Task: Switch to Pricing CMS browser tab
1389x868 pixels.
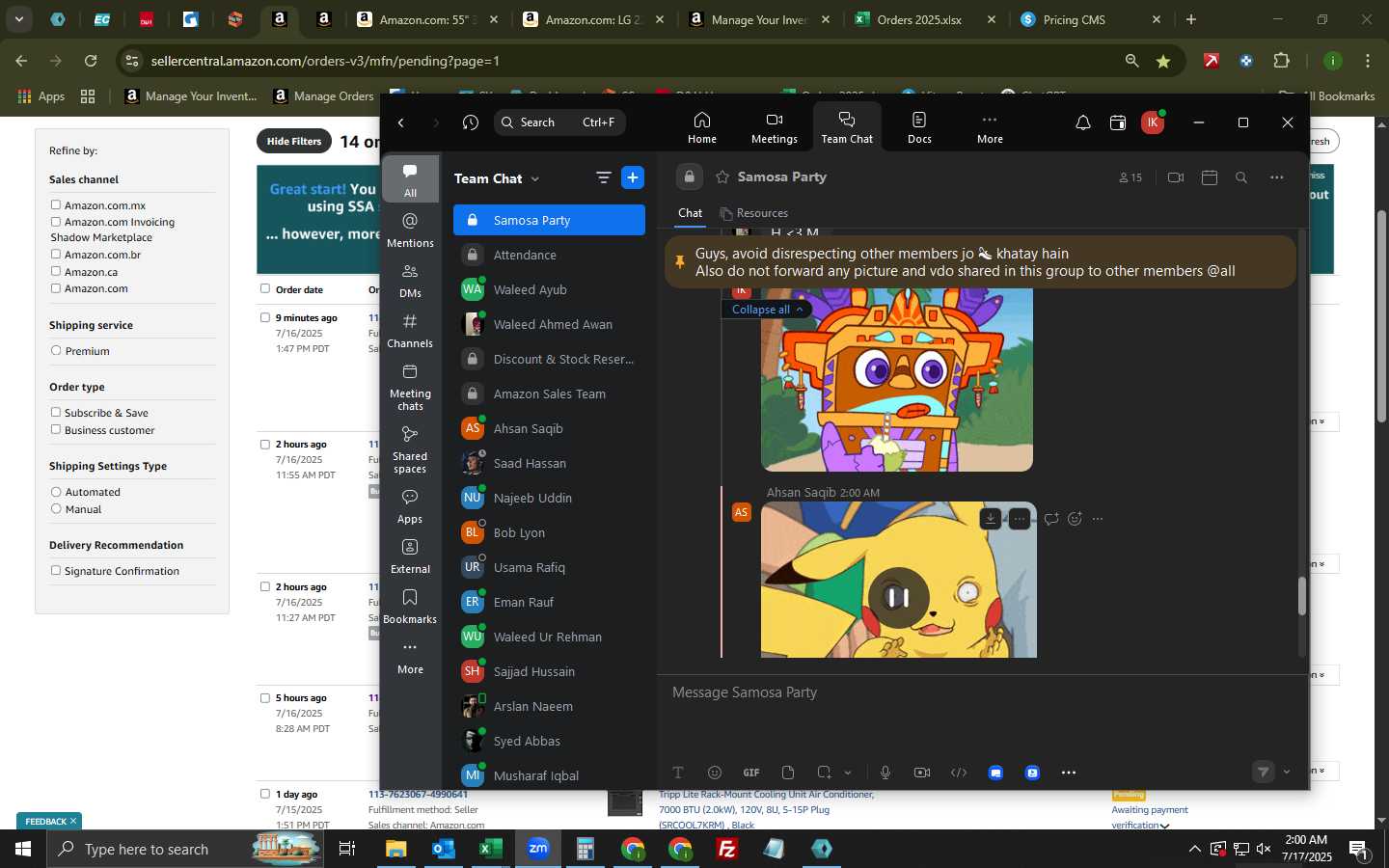Action: pyautogui.click(x=1090, y=19)
